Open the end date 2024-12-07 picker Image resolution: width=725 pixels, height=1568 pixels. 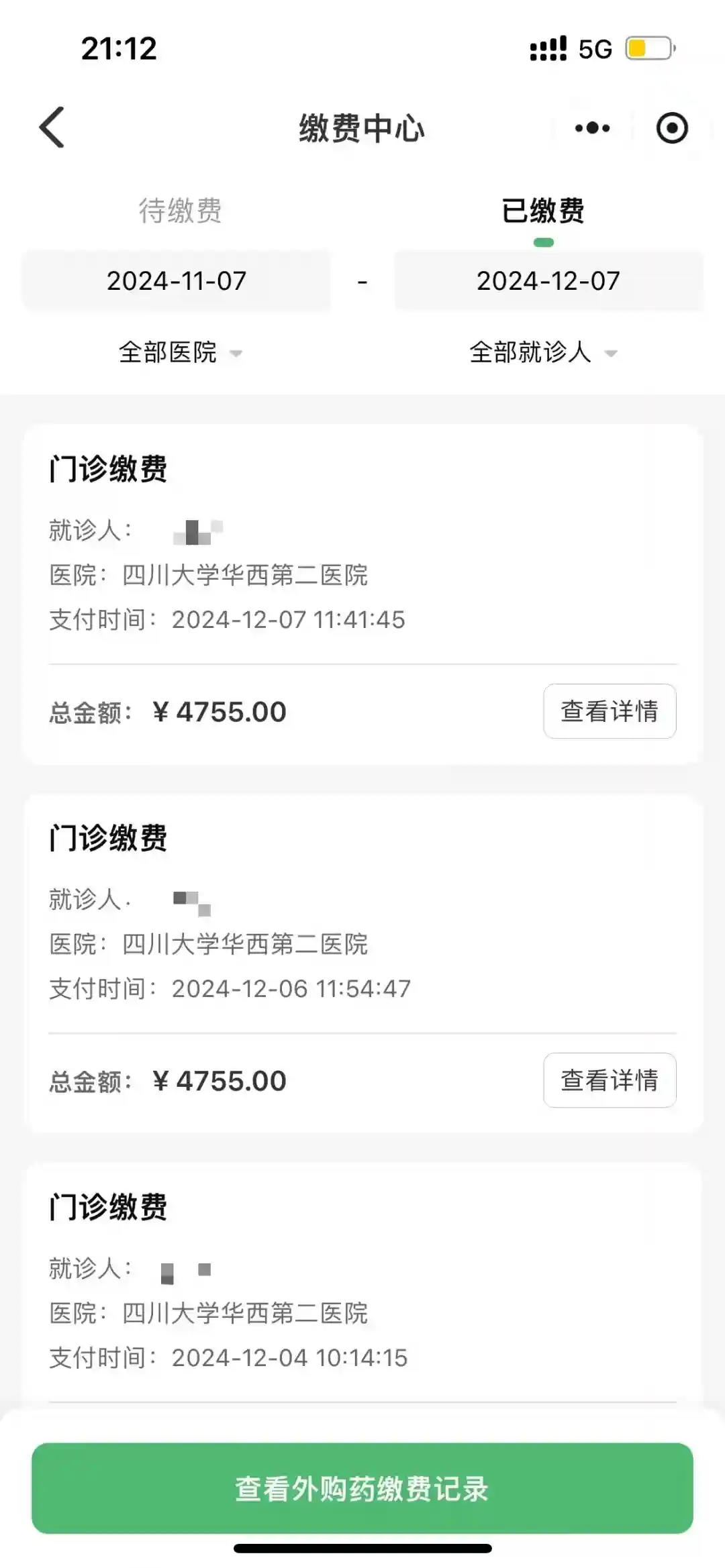pos(548,281)
